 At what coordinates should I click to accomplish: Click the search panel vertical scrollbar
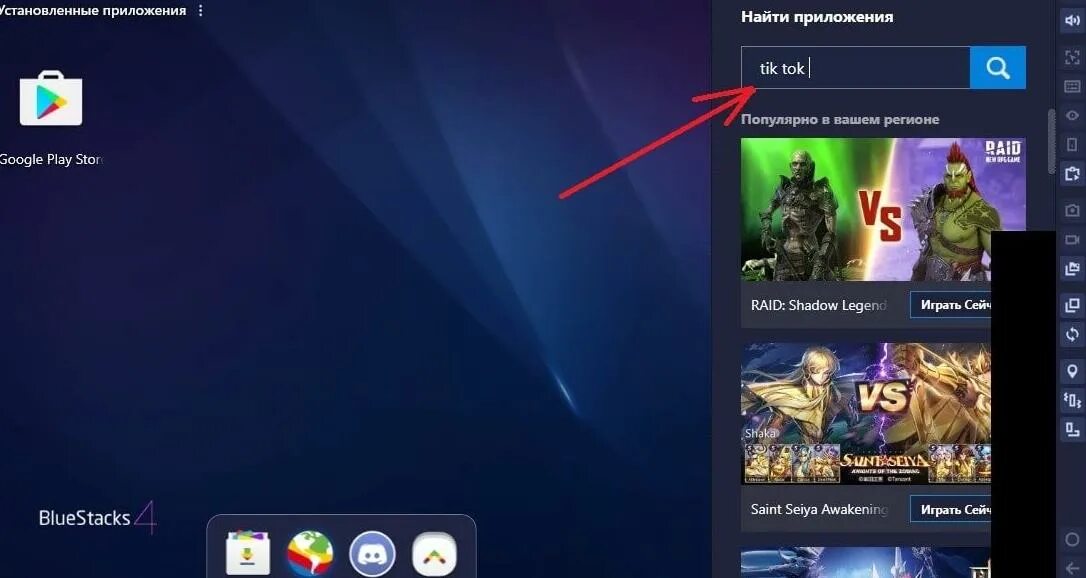[x=1051, y=142]
